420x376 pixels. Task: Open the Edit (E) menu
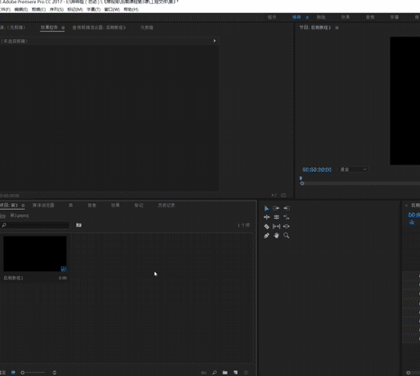[x=21, y=9]
